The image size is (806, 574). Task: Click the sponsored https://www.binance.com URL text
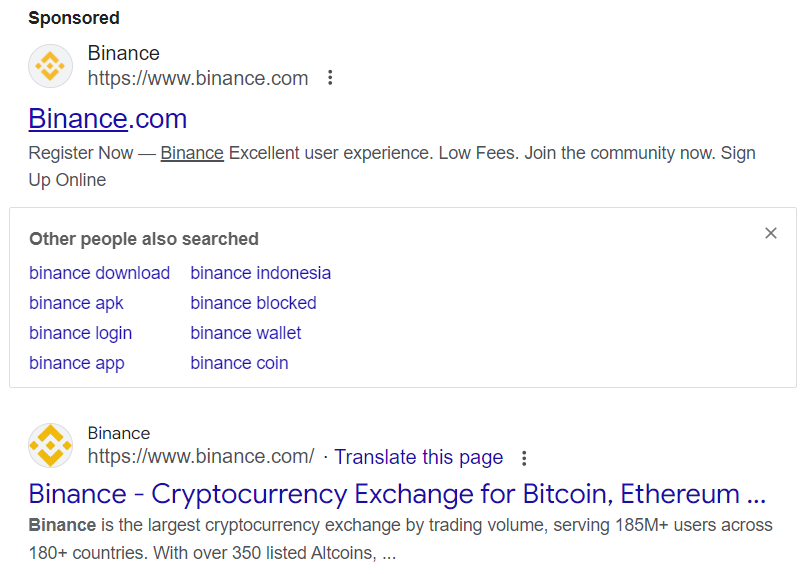tap(198, 78)
